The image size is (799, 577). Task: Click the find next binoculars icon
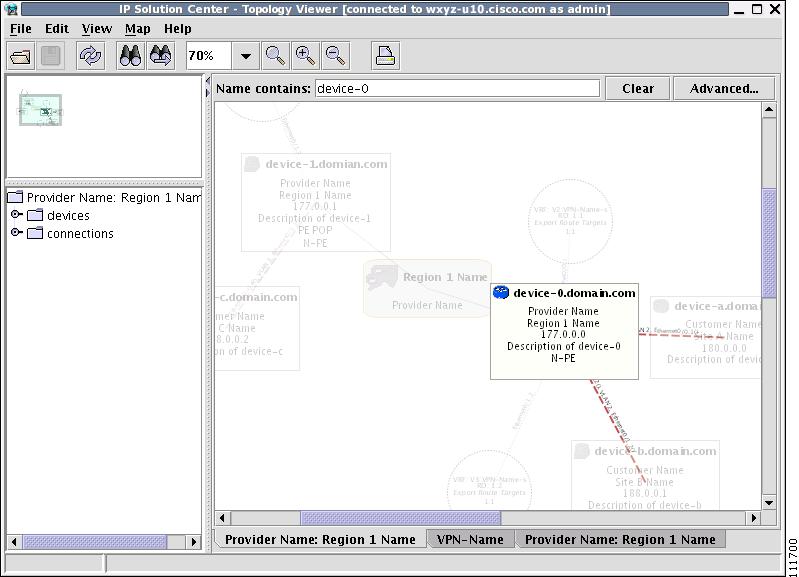pyautogui.click(x=161, y=56)
